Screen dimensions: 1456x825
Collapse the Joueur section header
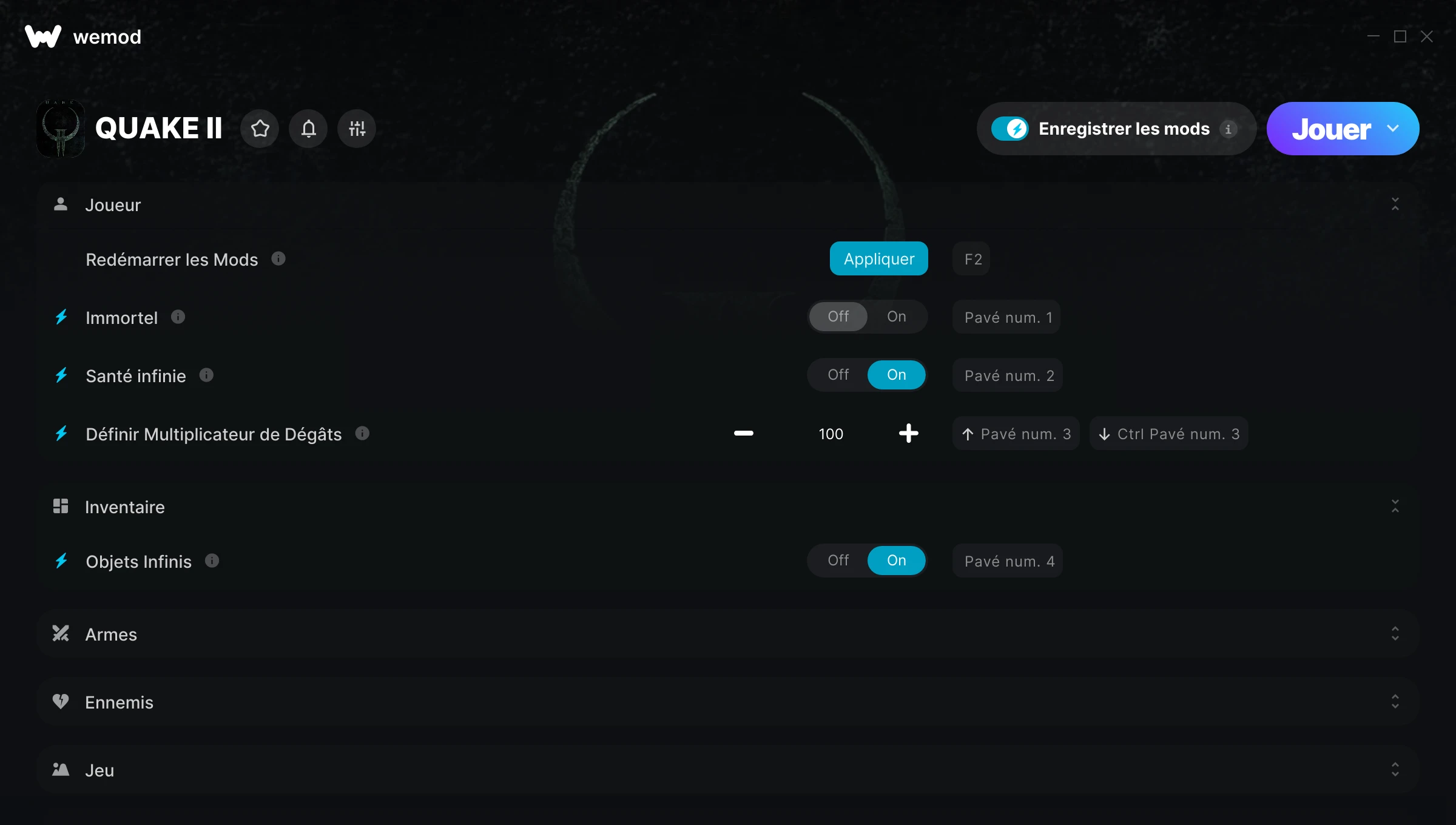tap(728, 204)
